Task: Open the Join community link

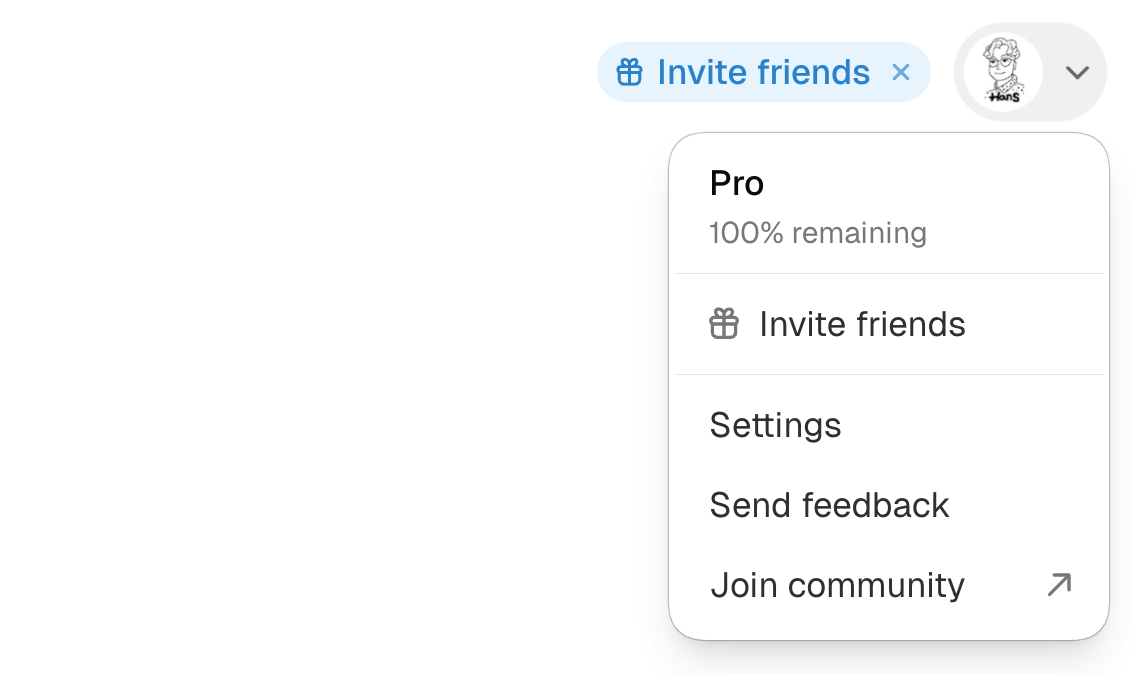Action: click(x=889, y=585)
